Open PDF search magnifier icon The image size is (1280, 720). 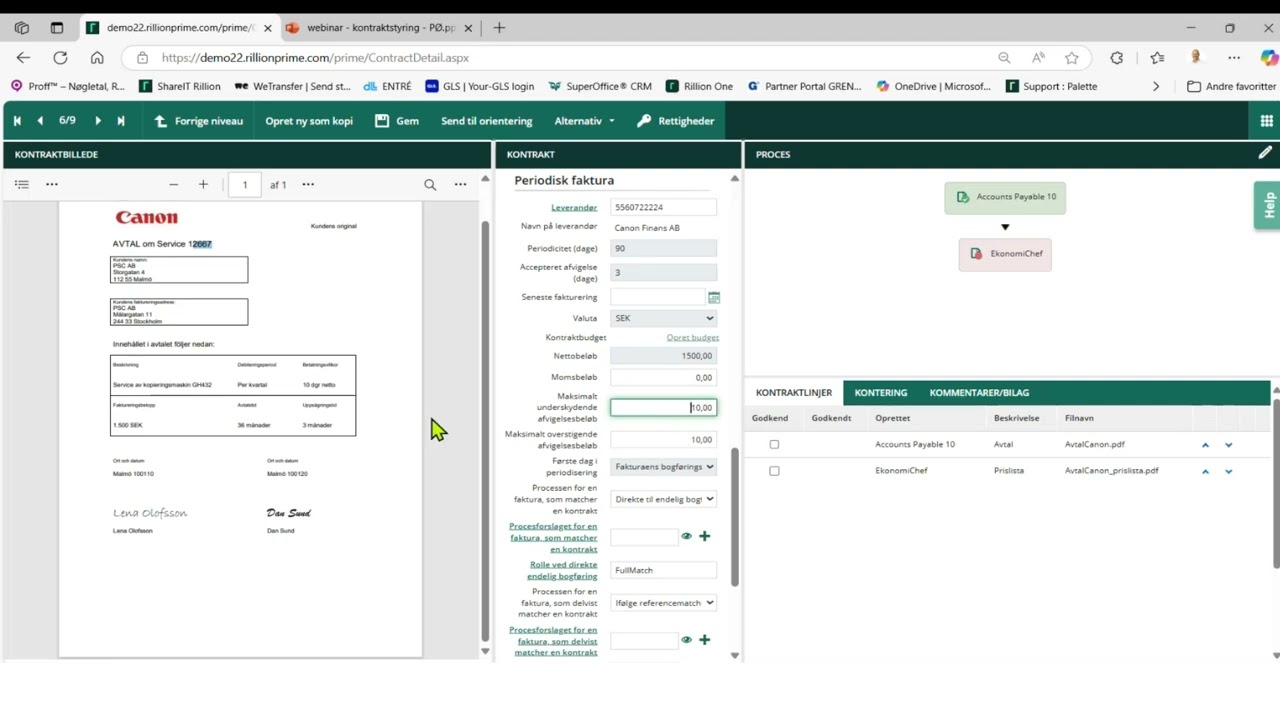pos(430,184)
